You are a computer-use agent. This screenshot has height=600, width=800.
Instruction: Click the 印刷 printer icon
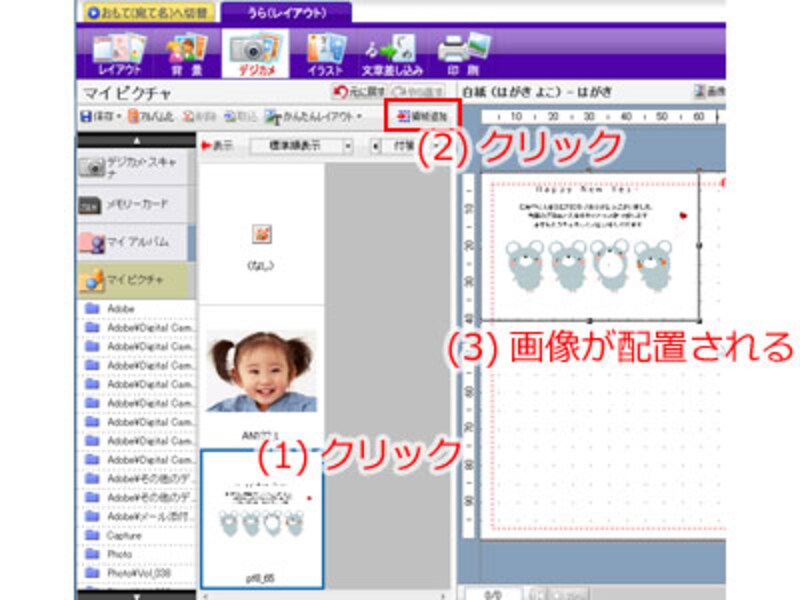(463, 54)
